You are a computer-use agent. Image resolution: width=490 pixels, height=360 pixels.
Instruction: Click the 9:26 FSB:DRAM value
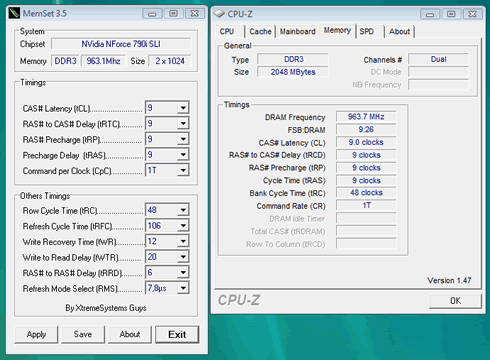[x=366, y=129]
